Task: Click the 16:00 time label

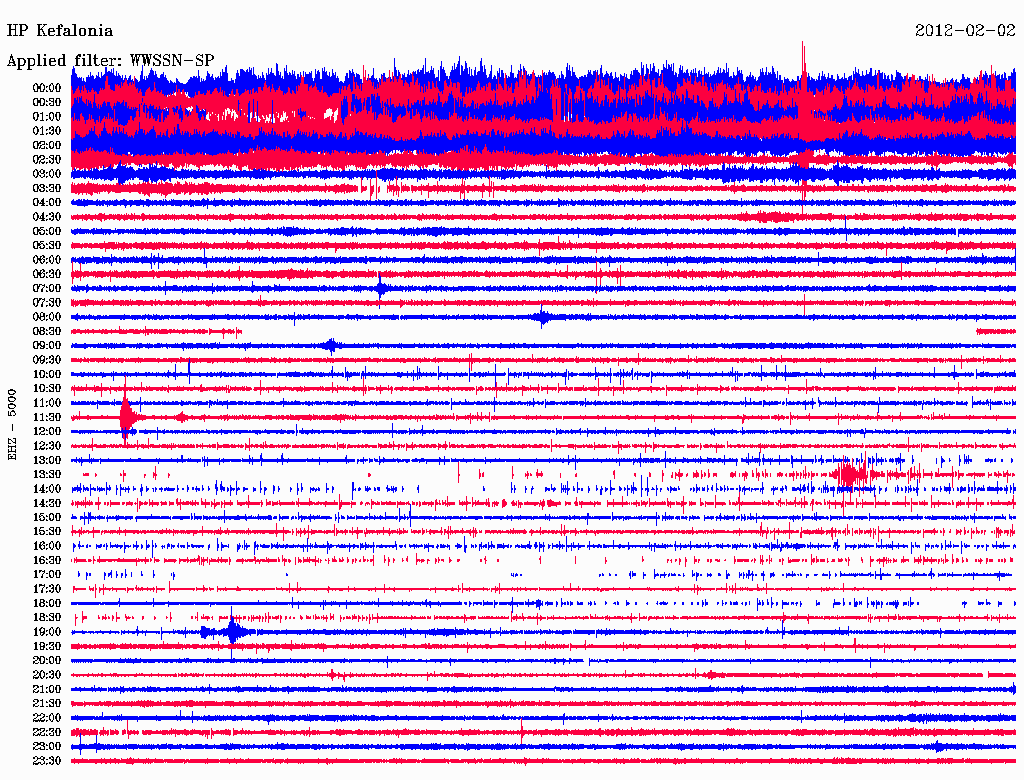Action: [46, 546]
